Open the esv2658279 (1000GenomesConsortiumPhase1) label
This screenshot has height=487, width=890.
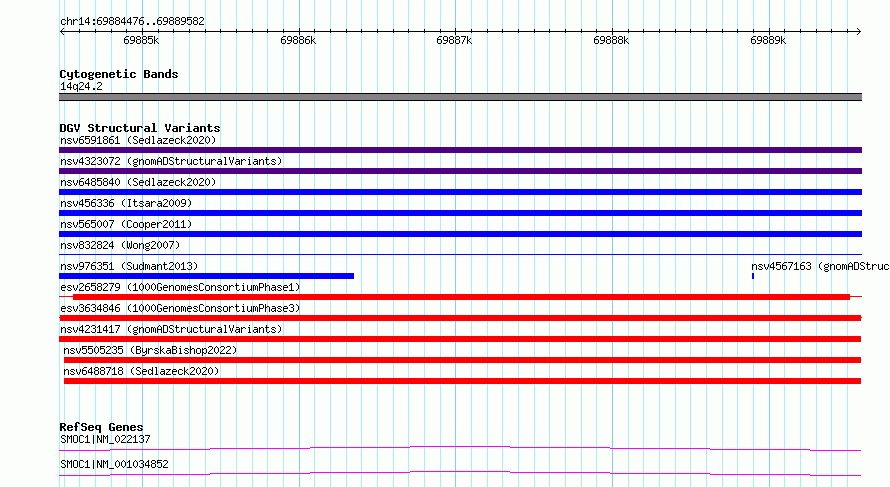click(x=180, y=287)
